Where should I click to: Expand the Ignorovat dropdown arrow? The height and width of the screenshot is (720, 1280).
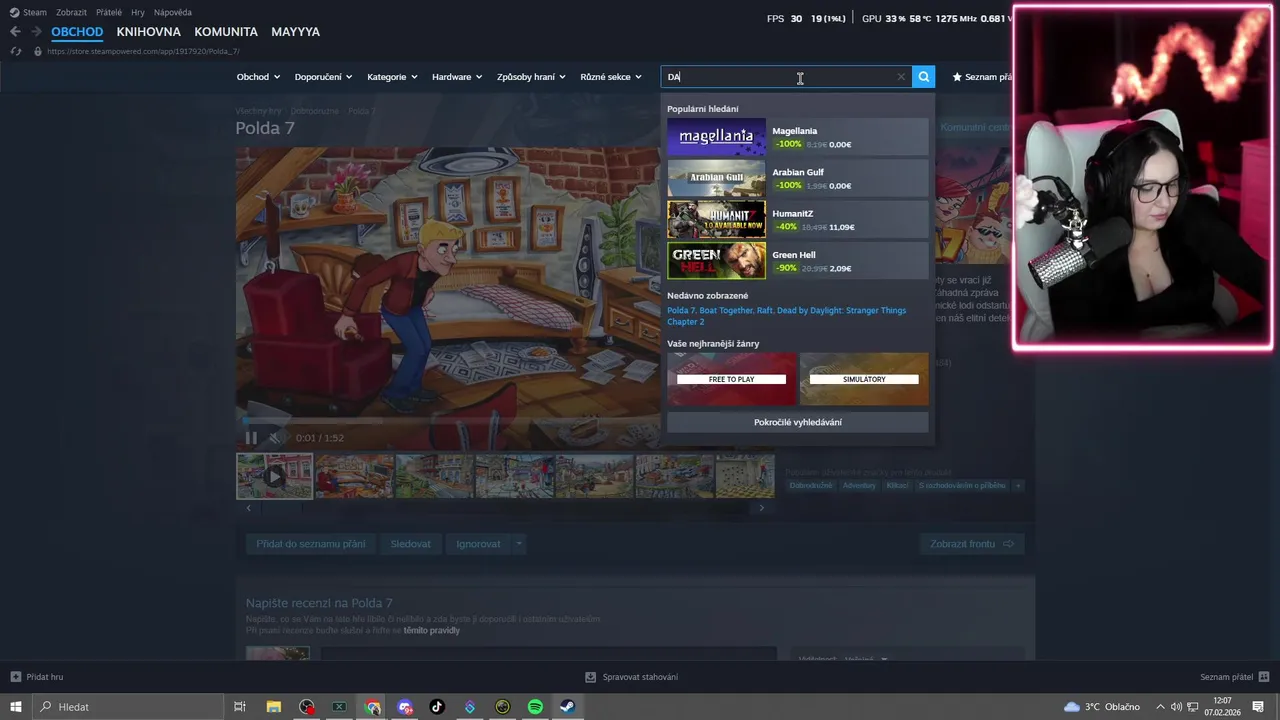coord(518,544)
